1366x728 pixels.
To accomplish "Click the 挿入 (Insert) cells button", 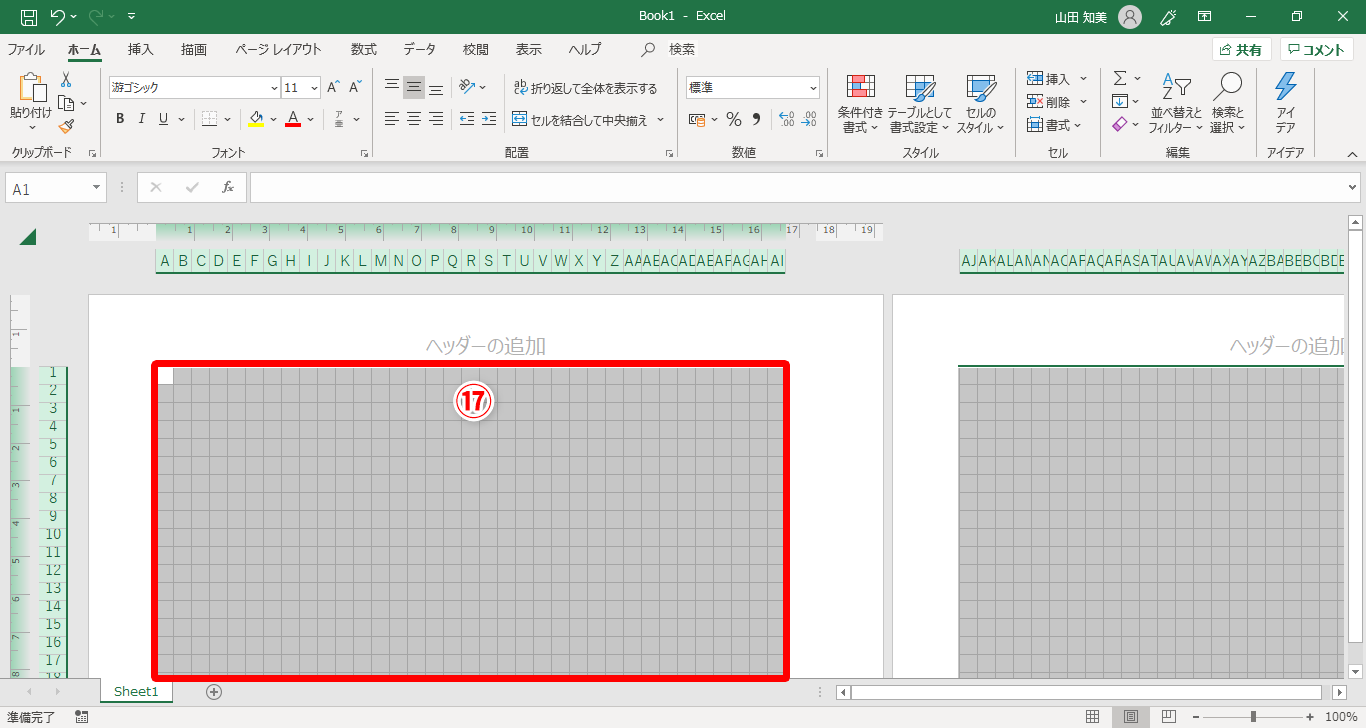I will coord(1050,78).
